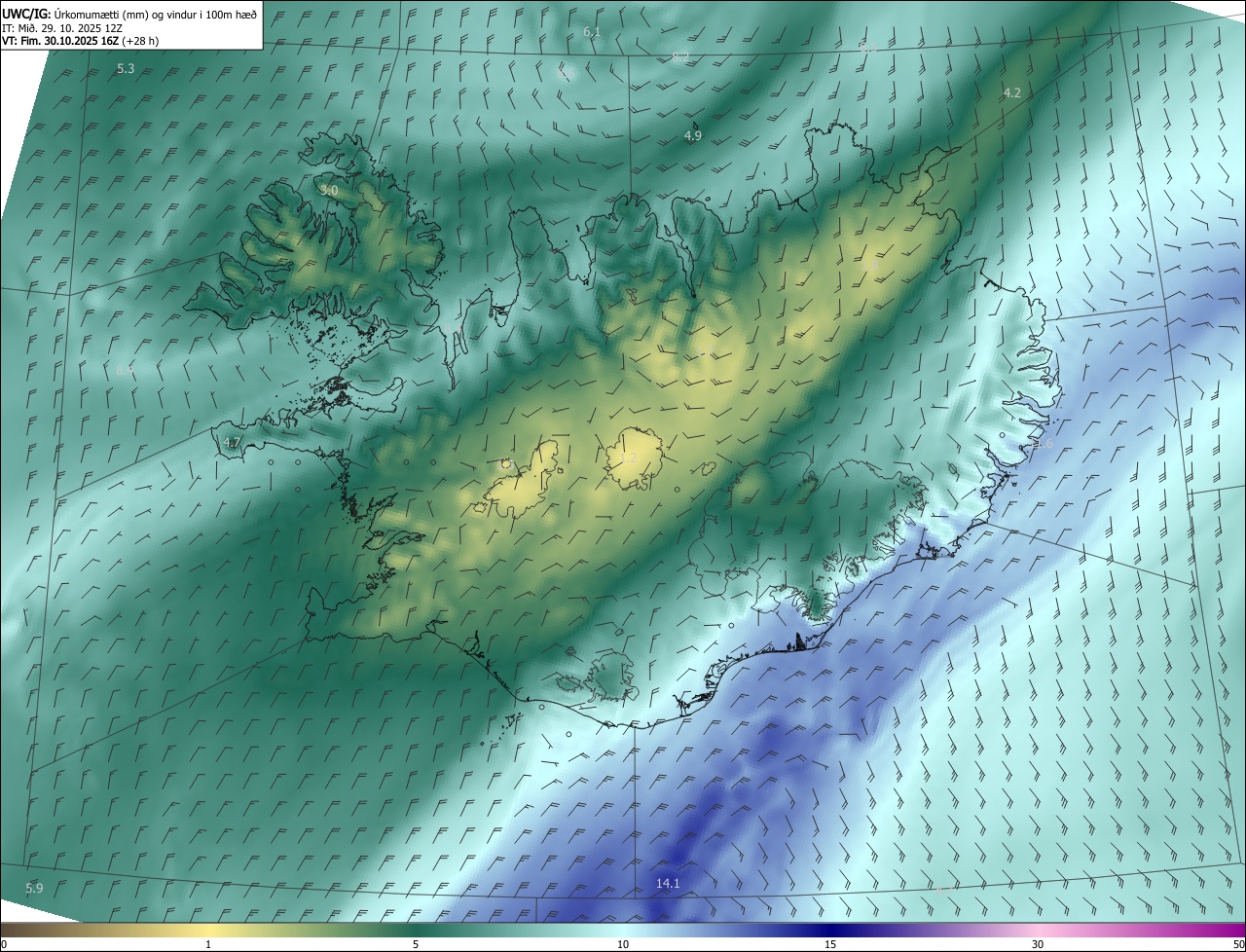Select the "VT: Fim. 30.10.2025 16Z (+28 h)" line
The width and height of the screenshot is (1246, 952).
point(80,41)
